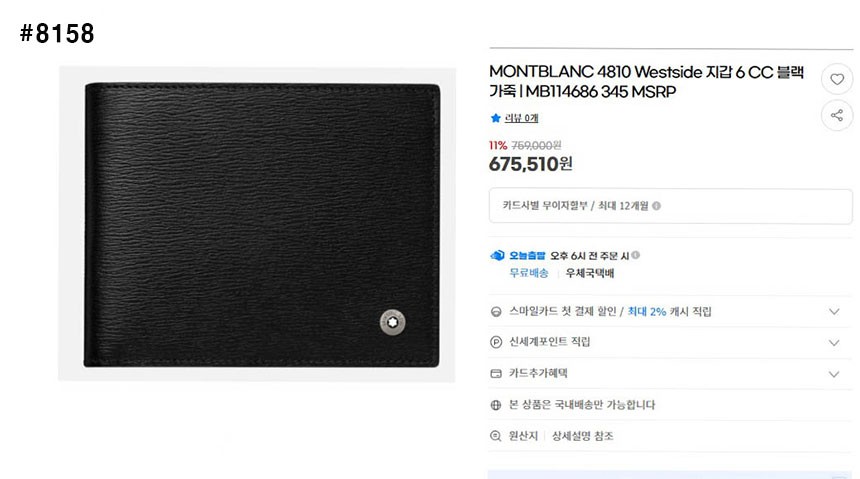This screenshot has width=860, height=479.
Task: Click info icon beside 최대 12개월
Action: (657, 206)
